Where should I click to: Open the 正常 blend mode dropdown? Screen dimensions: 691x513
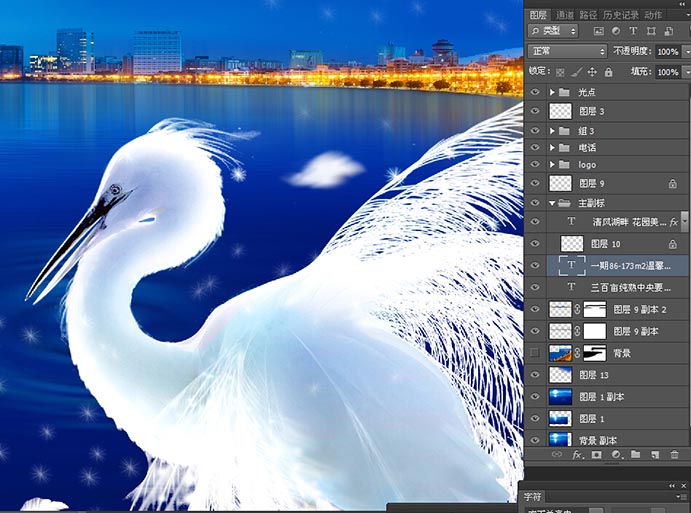pyautogui.click(x=568, y=51)
